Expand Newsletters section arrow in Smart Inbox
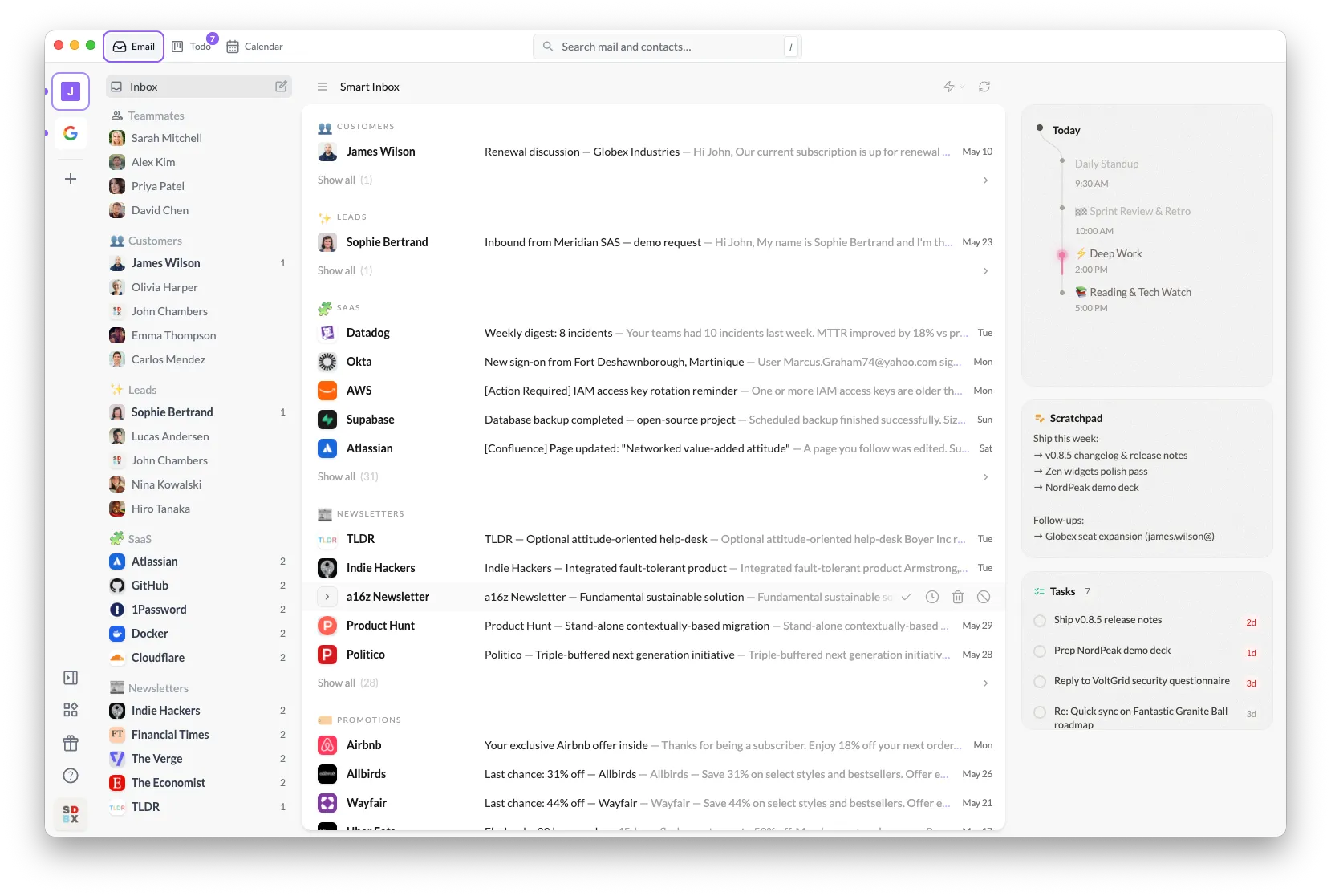 click(x=985, y=683)
